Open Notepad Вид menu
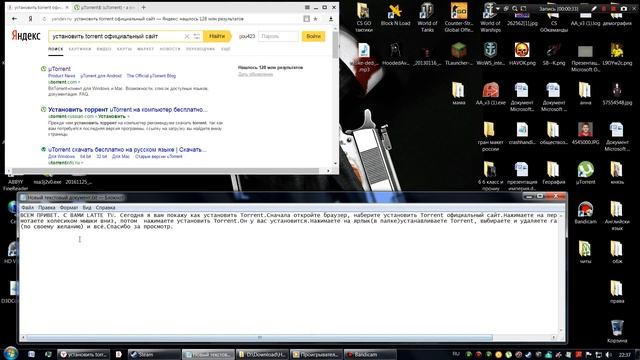Viewport: 640px width, 360px height. 87,208
